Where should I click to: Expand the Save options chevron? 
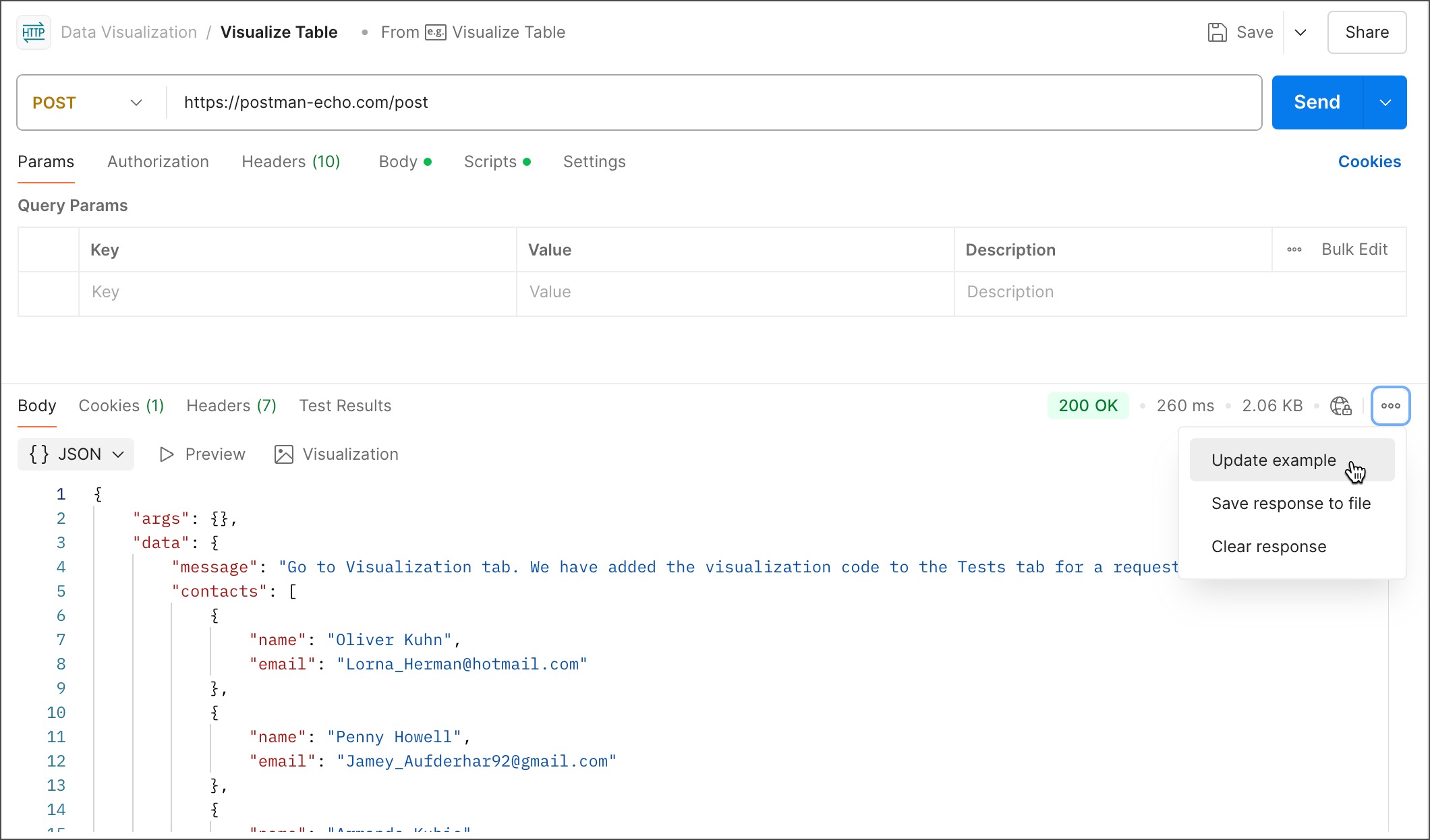coord(1300,32)
